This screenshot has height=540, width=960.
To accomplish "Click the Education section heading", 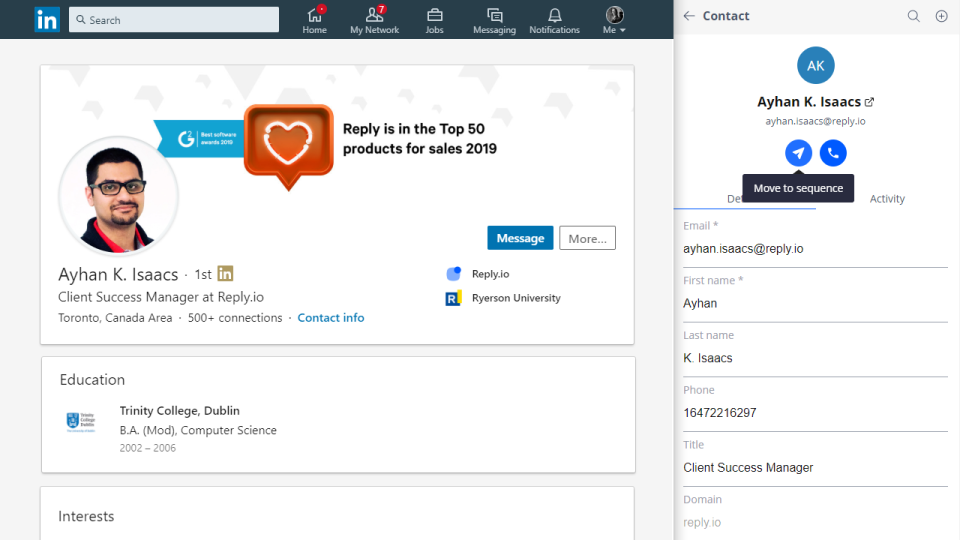I will [x=92, y=380].
